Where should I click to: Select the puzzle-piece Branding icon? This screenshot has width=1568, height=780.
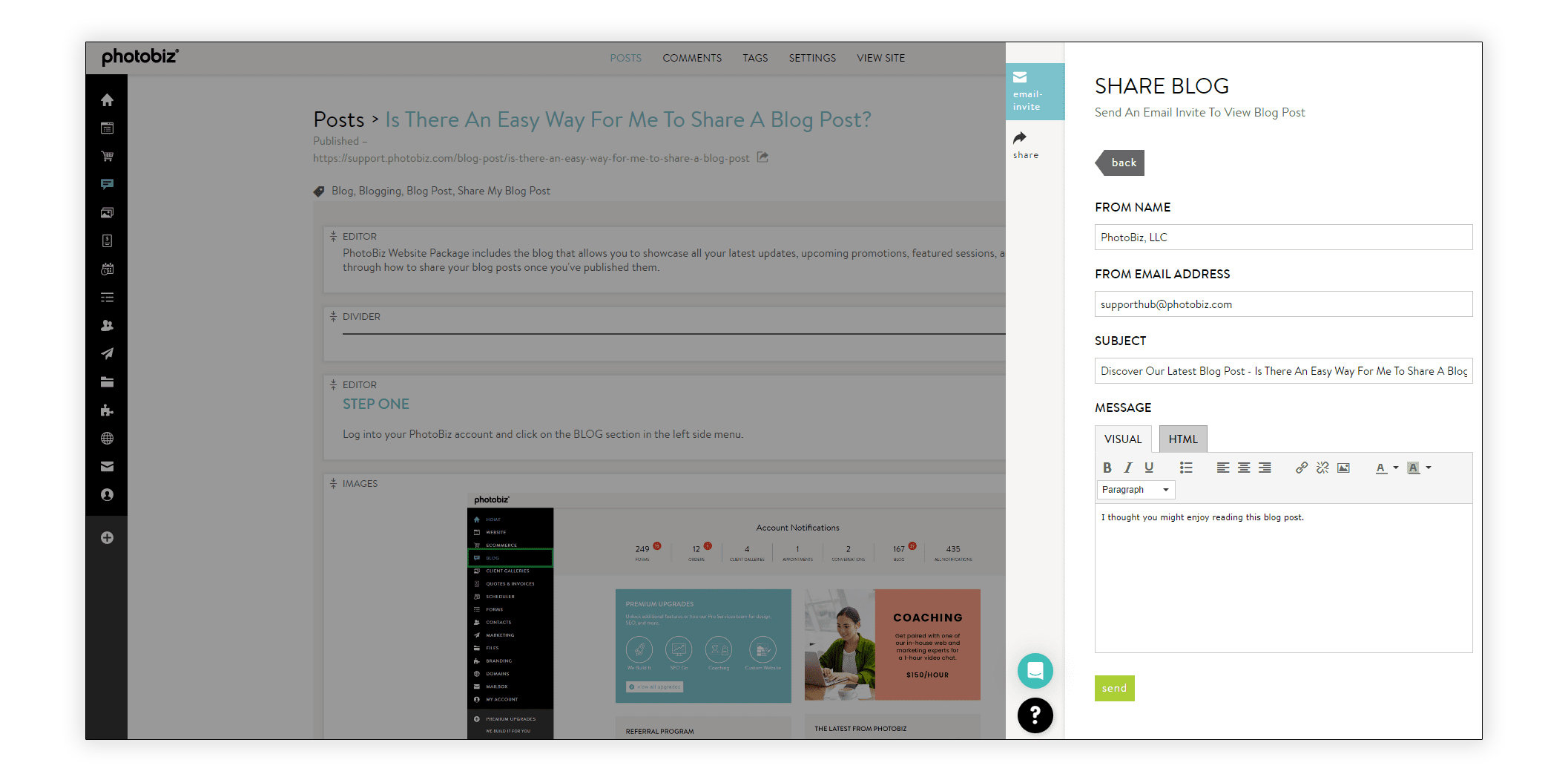[107, 410]
